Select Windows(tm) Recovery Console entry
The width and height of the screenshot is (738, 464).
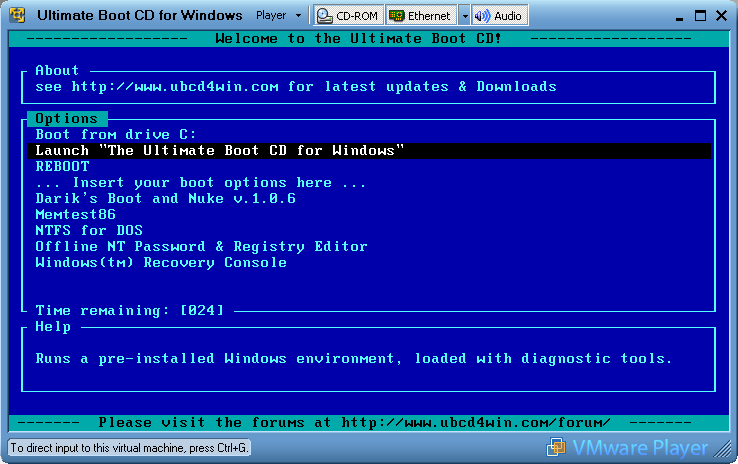point(161,263)
